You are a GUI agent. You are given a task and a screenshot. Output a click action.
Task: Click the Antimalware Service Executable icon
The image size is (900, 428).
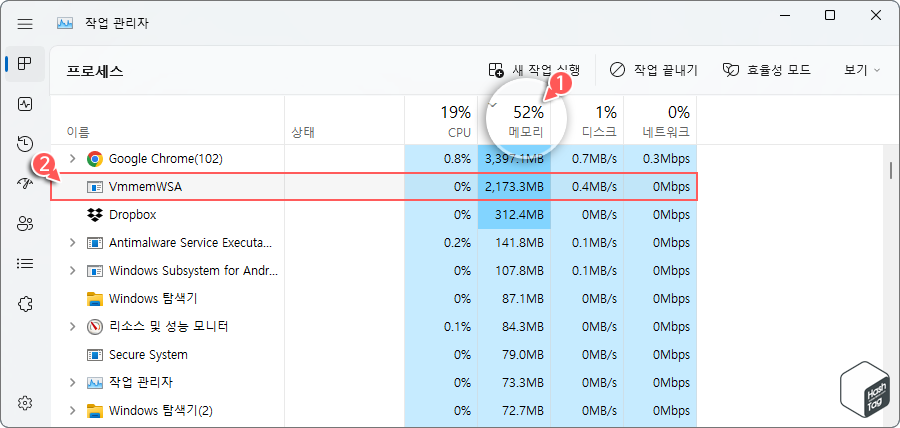click(x=95, y=243)
